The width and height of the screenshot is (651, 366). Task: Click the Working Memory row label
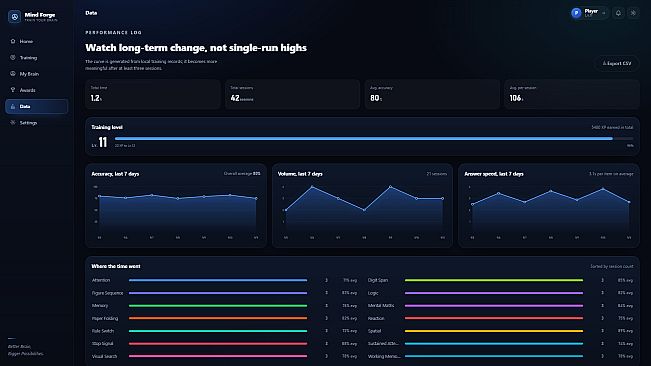[384, 356]
